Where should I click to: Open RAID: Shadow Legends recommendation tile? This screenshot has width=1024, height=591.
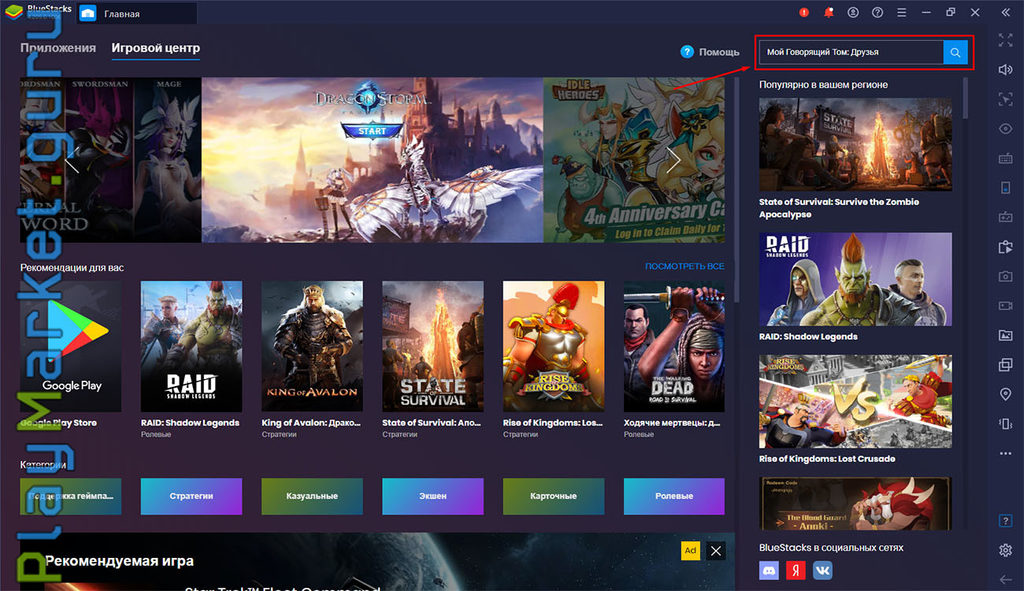[x=191, y=346]
